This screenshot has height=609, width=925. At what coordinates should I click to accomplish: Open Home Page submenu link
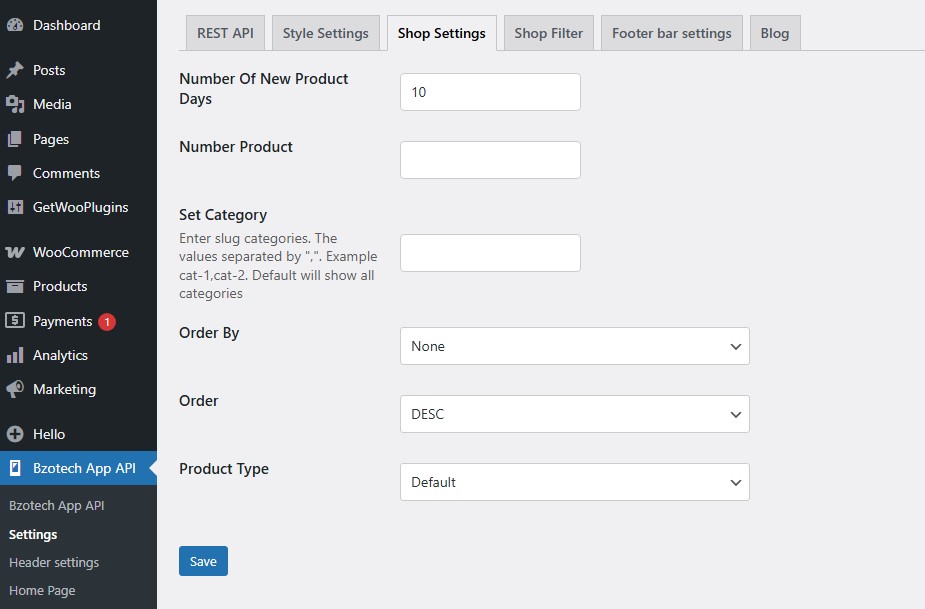point(42,591)
